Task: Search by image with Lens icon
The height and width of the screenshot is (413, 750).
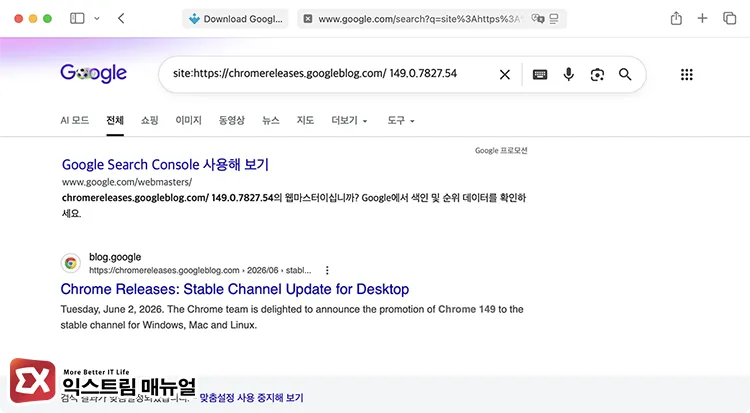Action: pos(597,74)
